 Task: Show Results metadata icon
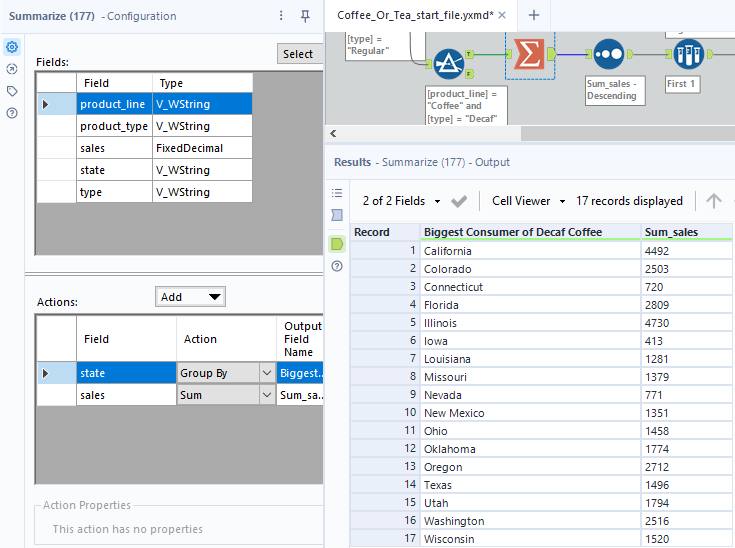pos(337,215)
